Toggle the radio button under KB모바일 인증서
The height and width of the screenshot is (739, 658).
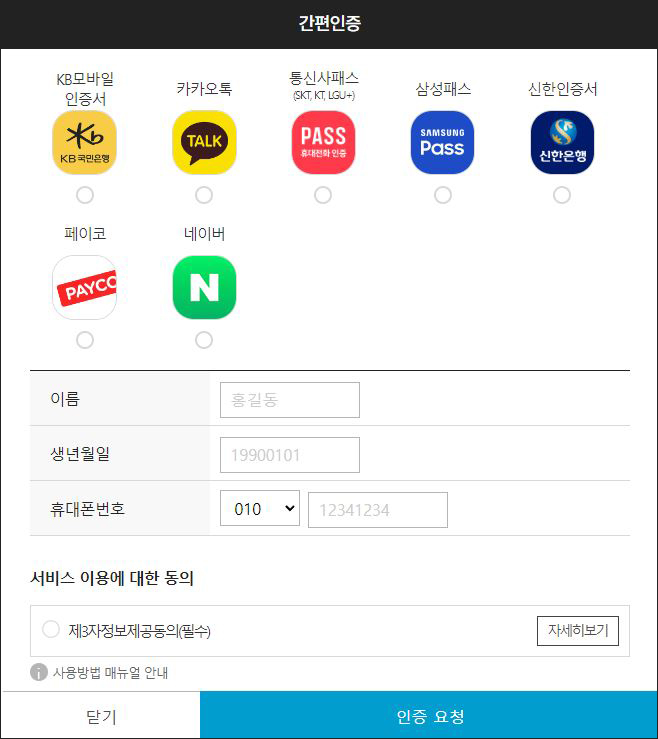(x=85, y=195)
